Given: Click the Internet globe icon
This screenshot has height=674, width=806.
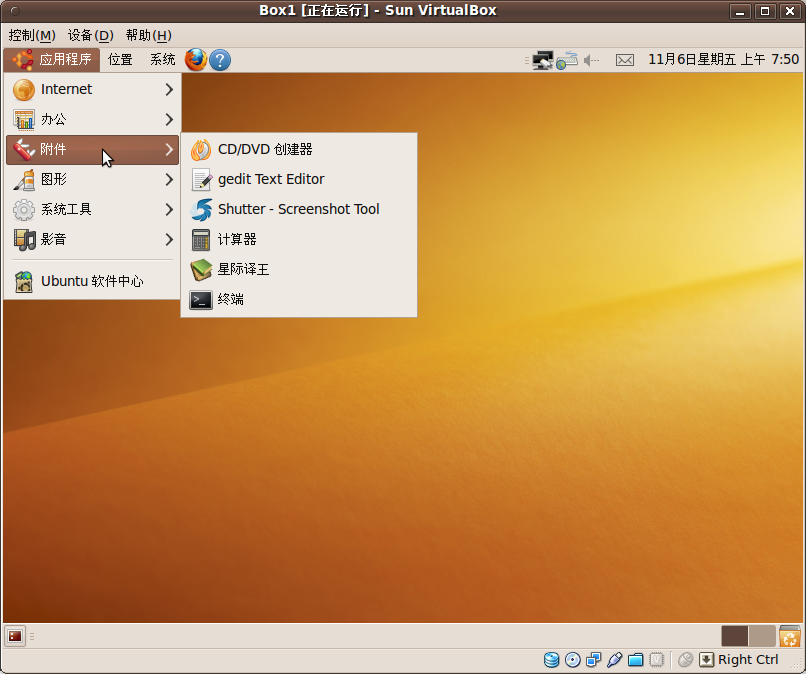Looking at the screenshot, I should 24,89.
